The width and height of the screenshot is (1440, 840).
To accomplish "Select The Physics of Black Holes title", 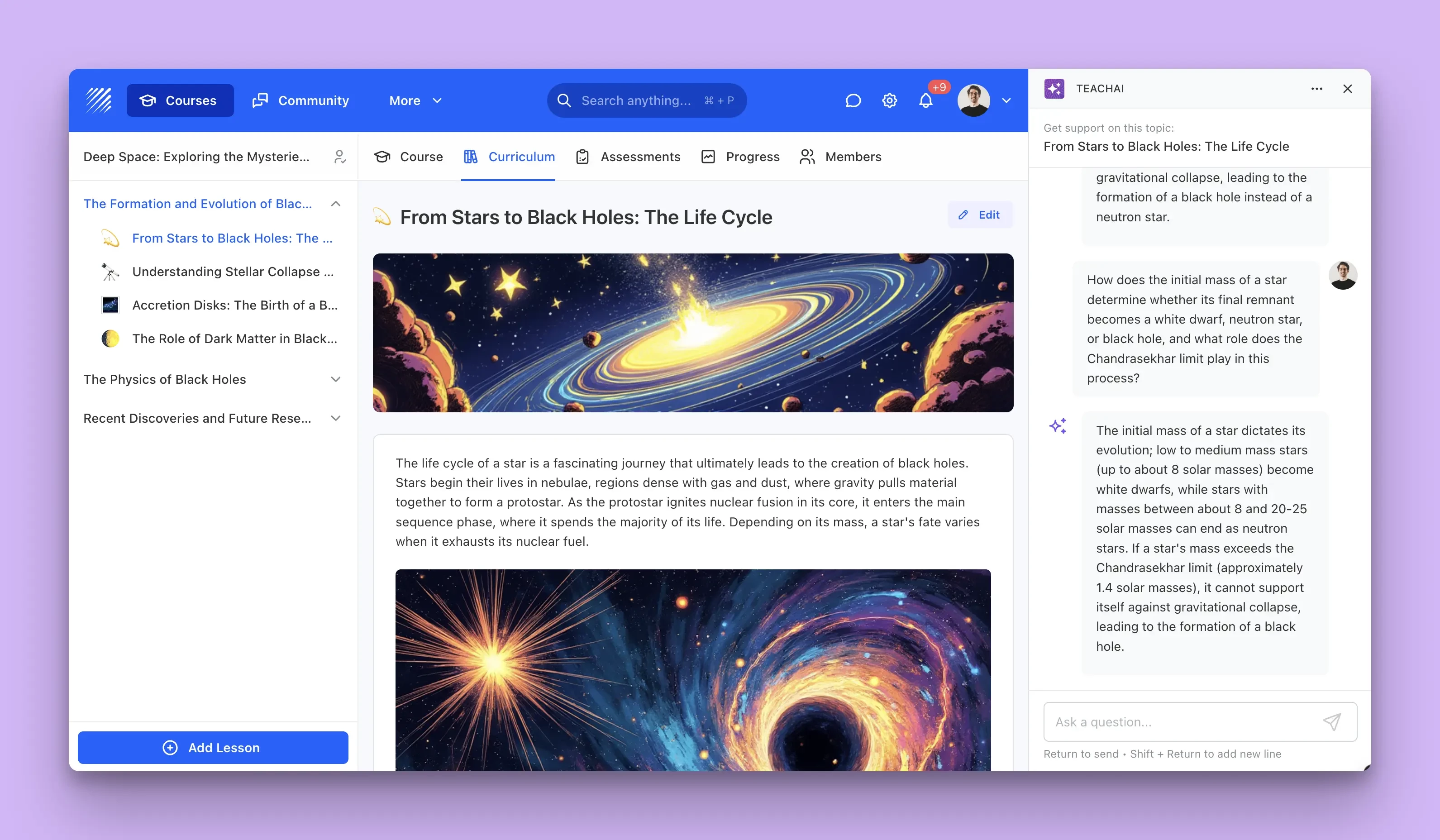I will click(x=165, y=379).
